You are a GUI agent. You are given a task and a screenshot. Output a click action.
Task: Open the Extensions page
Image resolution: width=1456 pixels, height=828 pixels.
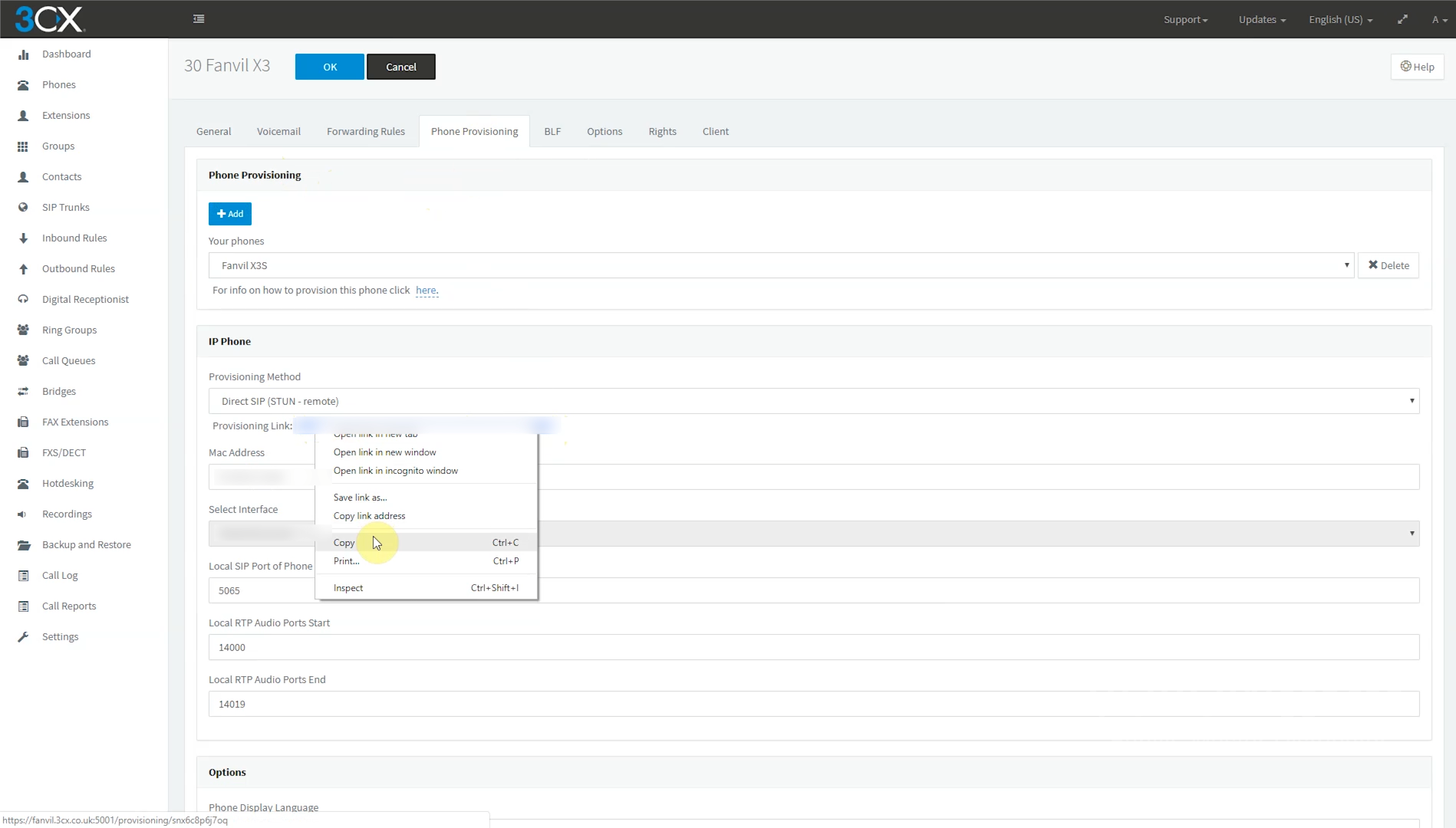click(x=66, y=115)
